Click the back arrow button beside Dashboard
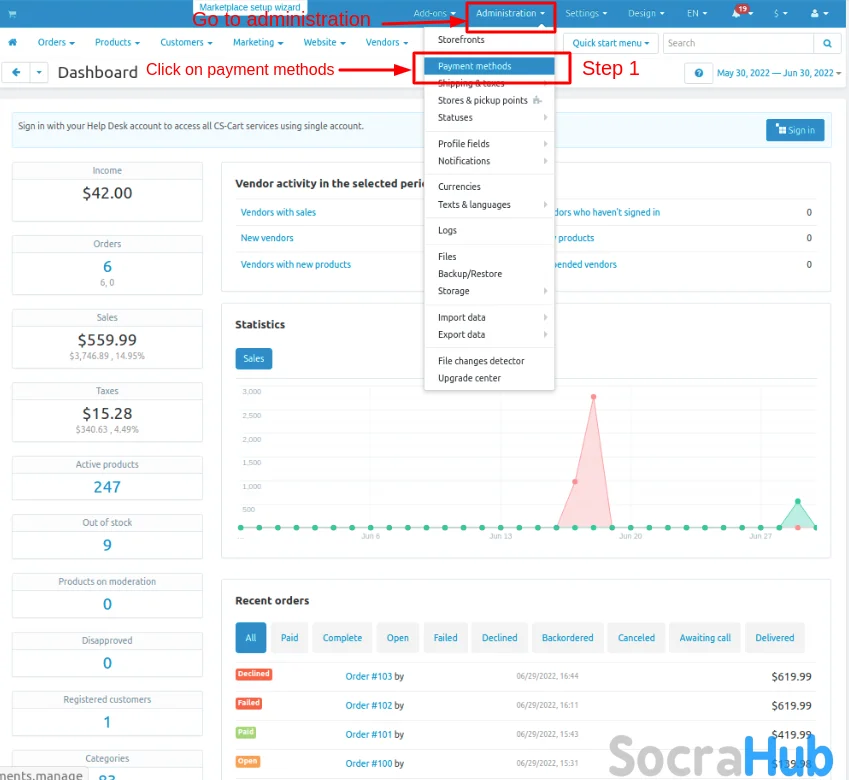Screen dimensions: 849x780 (x=17, y=73)
